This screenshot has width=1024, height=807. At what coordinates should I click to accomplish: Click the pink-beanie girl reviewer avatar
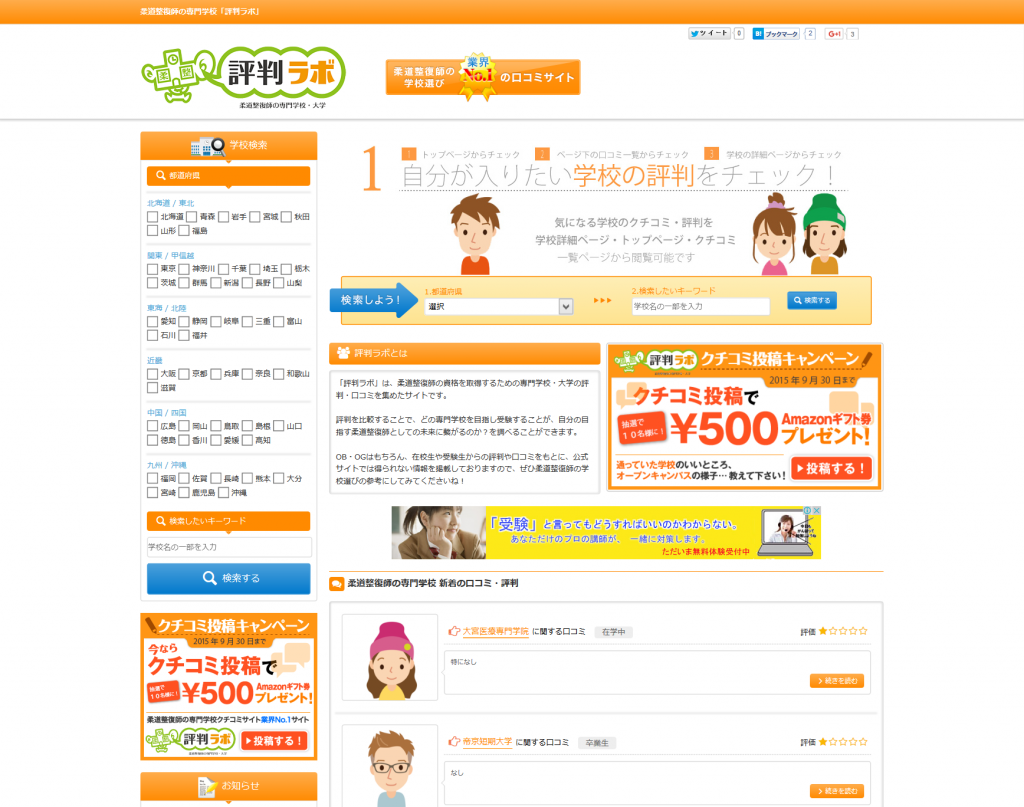(x=389, y=659)
